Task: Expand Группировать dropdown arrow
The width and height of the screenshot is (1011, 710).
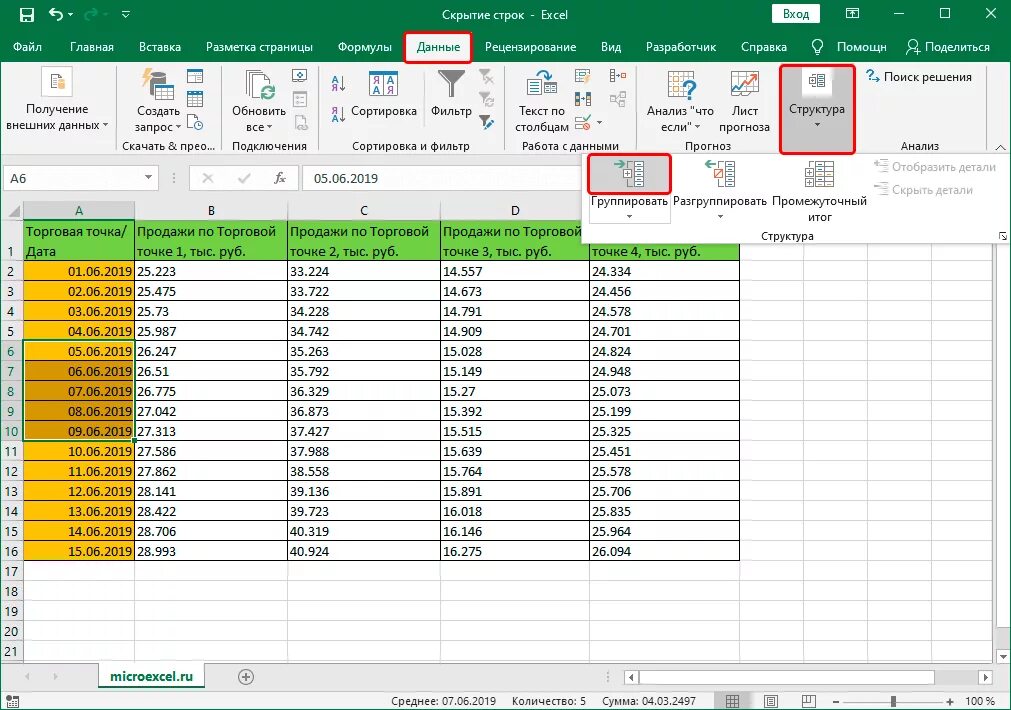Action: coord(629,217)
